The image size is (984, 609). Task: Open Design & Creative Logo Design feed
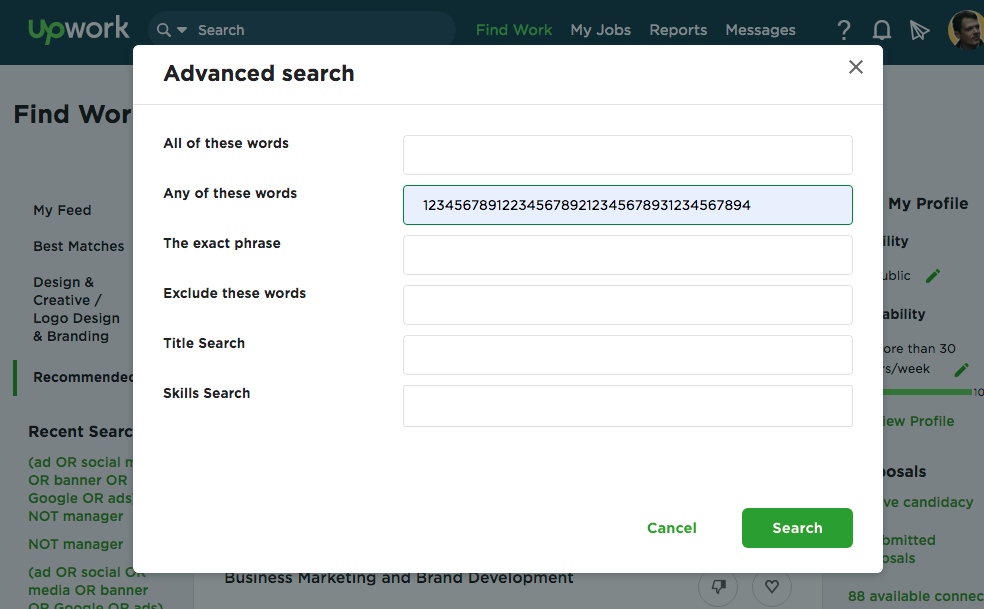click(76, 309)
